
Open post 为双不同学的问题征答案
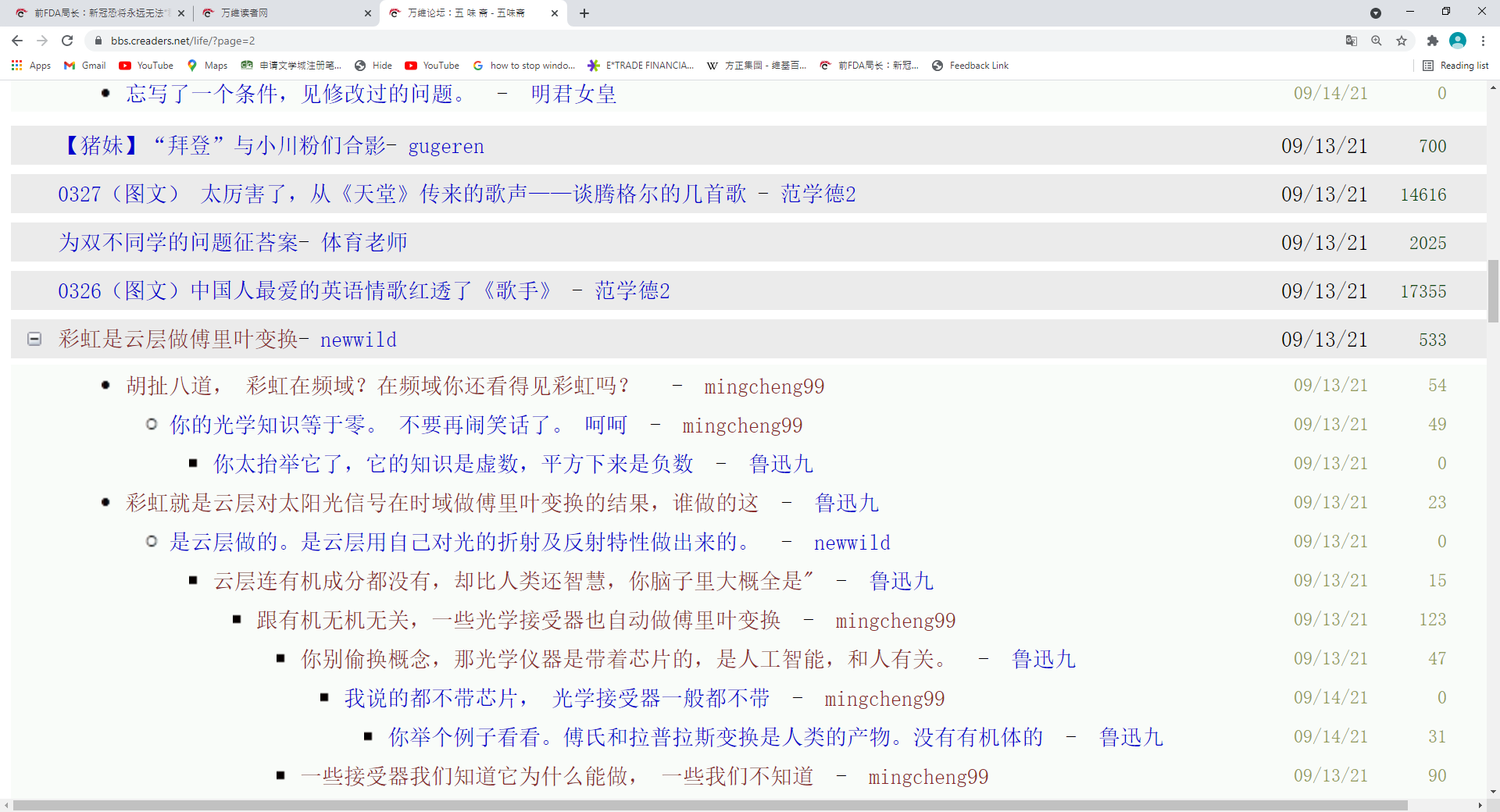tap(177, 243)
